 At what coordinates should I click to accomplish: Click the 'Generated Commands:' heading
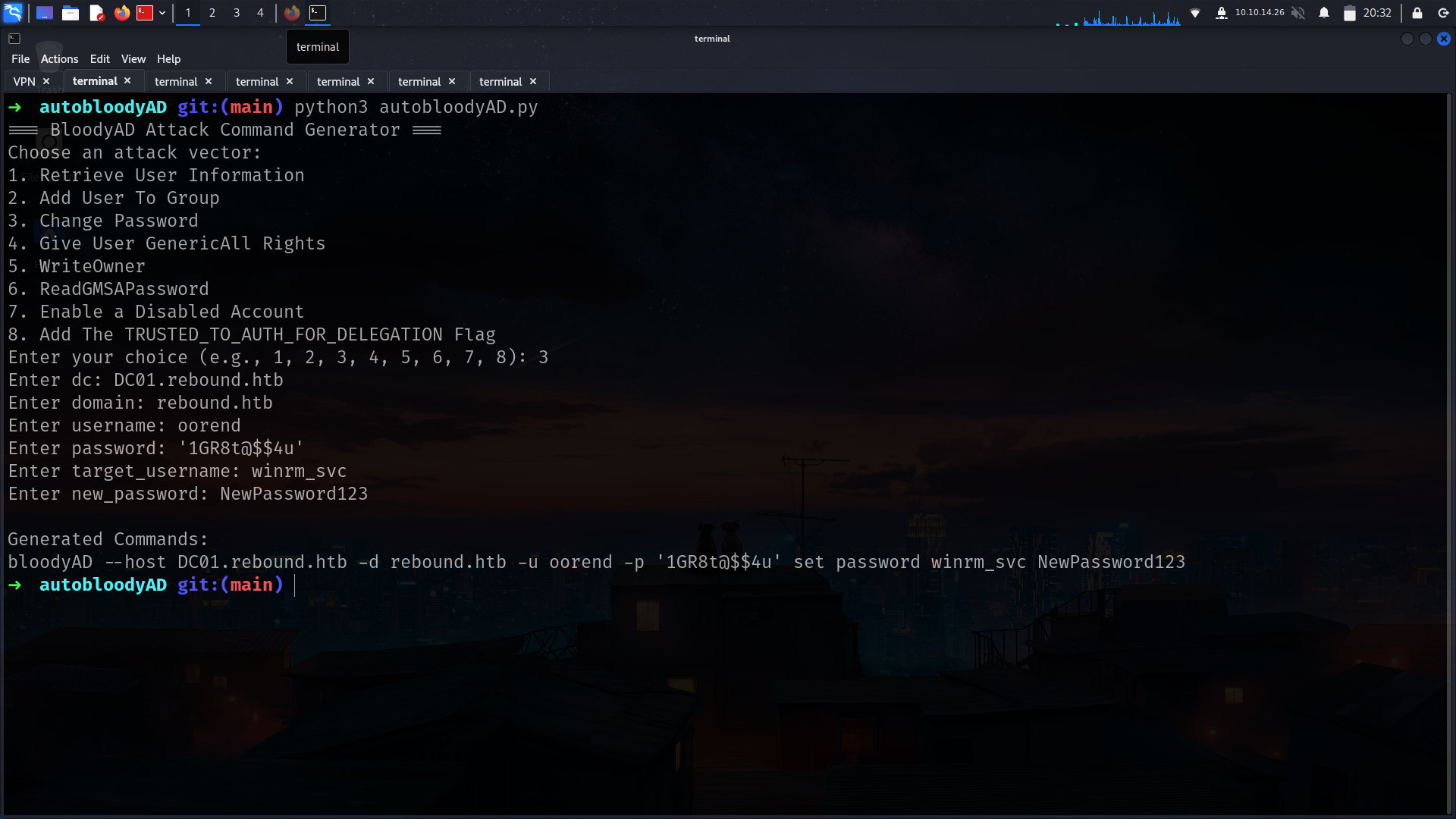pyautogui.click(x=108, y=539)
